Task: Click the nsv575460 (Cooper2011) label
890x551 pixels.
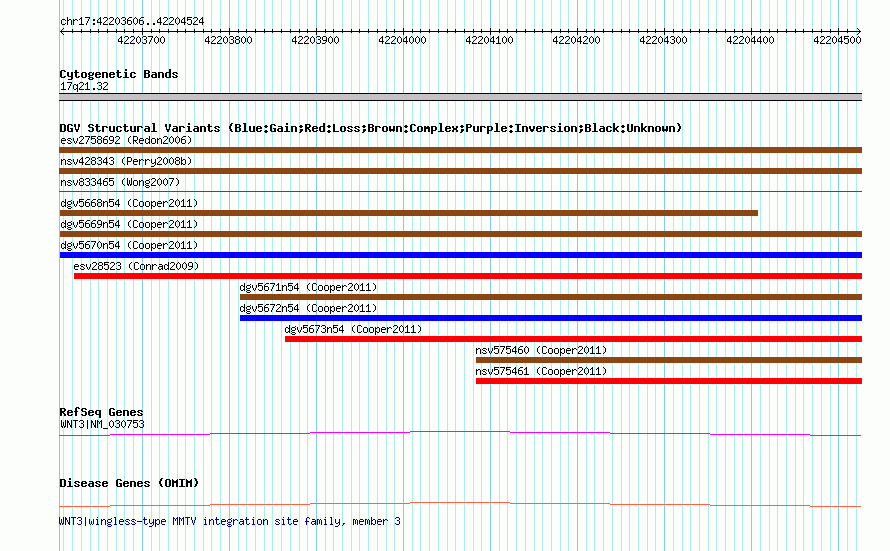Action: 541,350
